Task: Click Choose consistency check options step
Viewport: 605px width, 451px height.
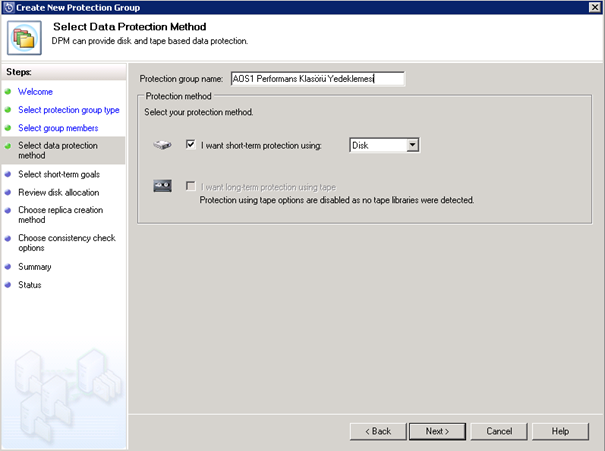Action: 67,243
